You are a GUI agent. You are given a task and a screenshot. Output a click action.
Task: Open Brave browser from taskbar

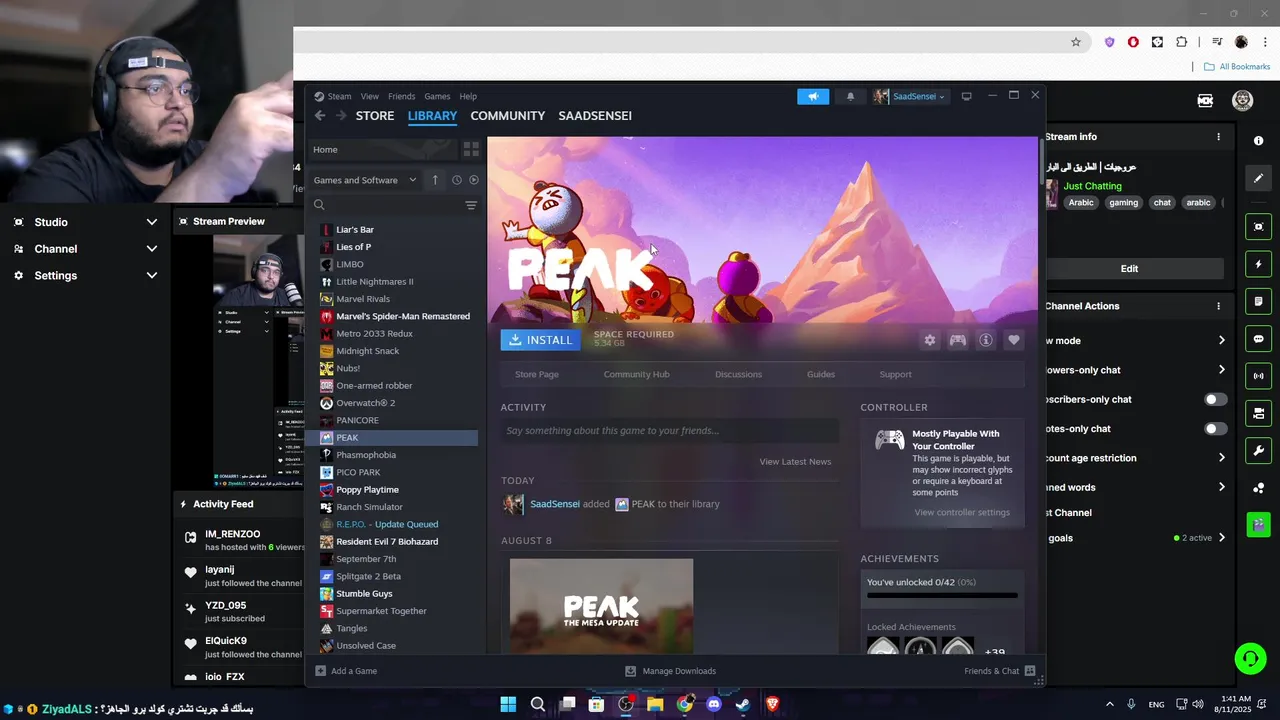coord(772,704)
